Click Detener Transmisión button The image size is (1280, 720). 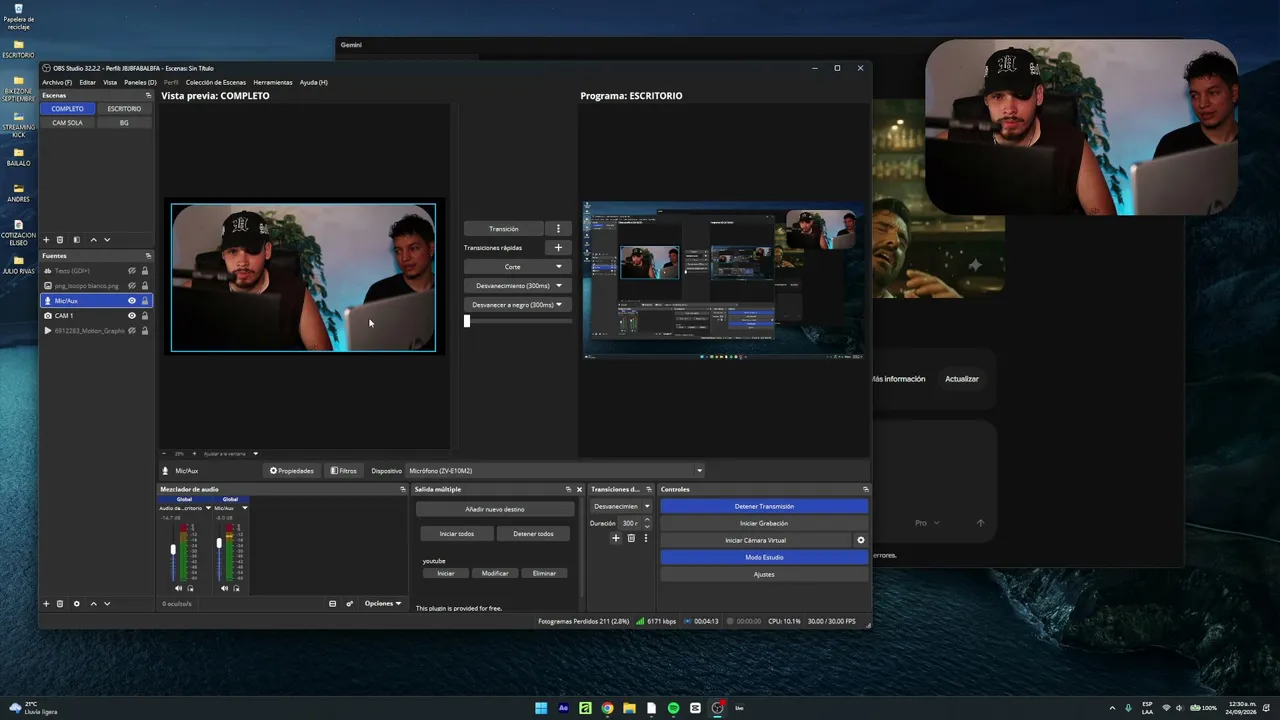coord(764,506)
